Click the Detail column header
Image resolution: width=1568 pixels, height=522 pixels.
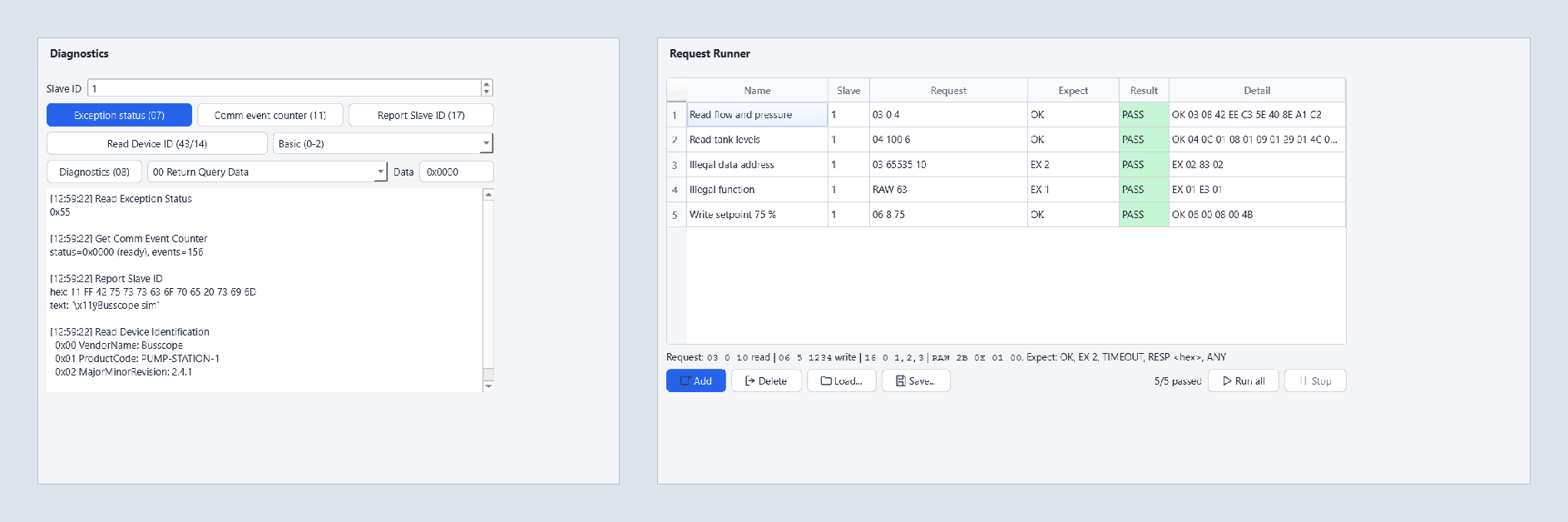point(1257,90)
